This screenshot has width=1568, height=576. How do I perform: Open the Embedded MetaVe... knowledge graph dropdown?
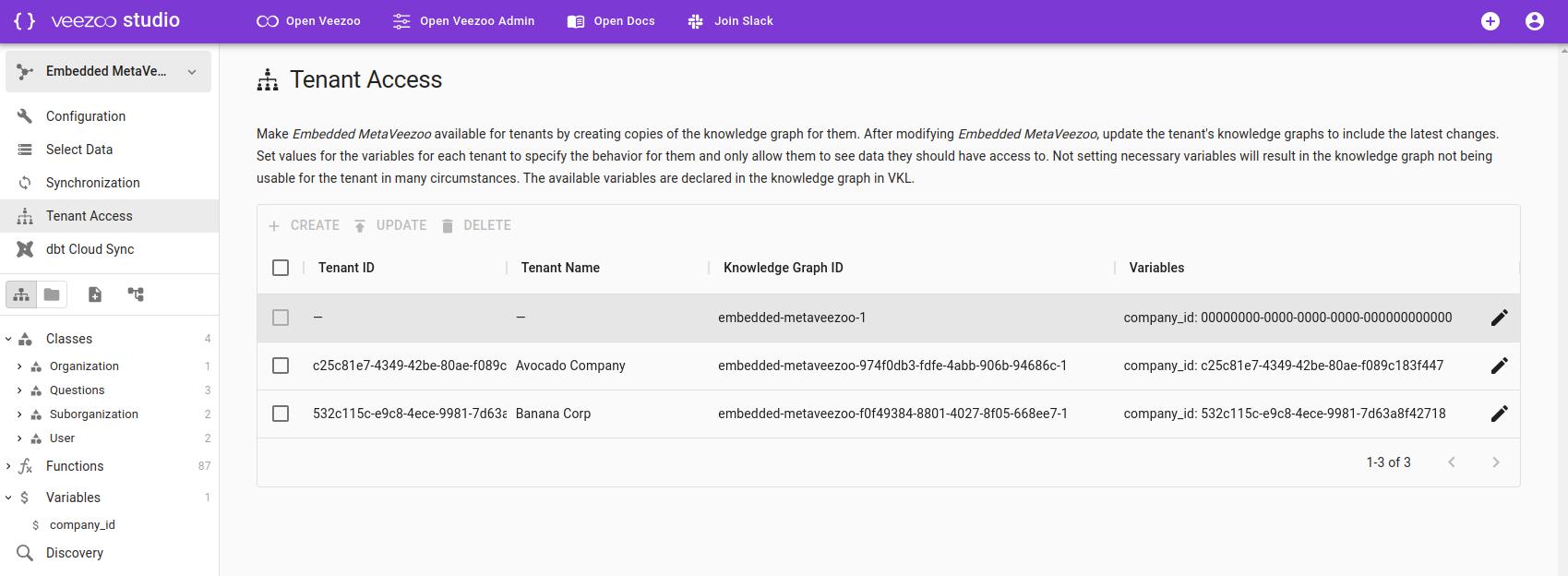pos(109,71)
